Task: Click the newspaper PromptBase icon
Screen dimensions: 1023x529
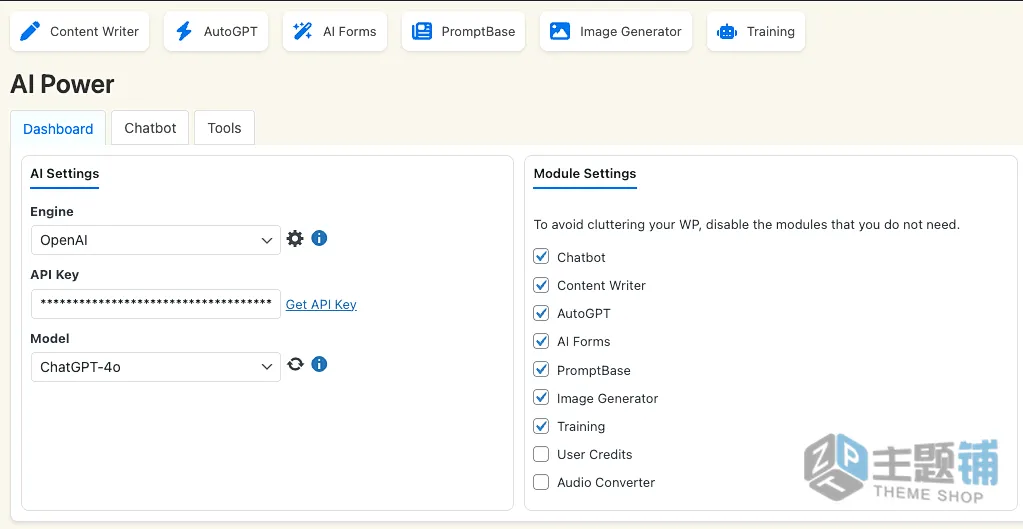Action: pos(422,31)
